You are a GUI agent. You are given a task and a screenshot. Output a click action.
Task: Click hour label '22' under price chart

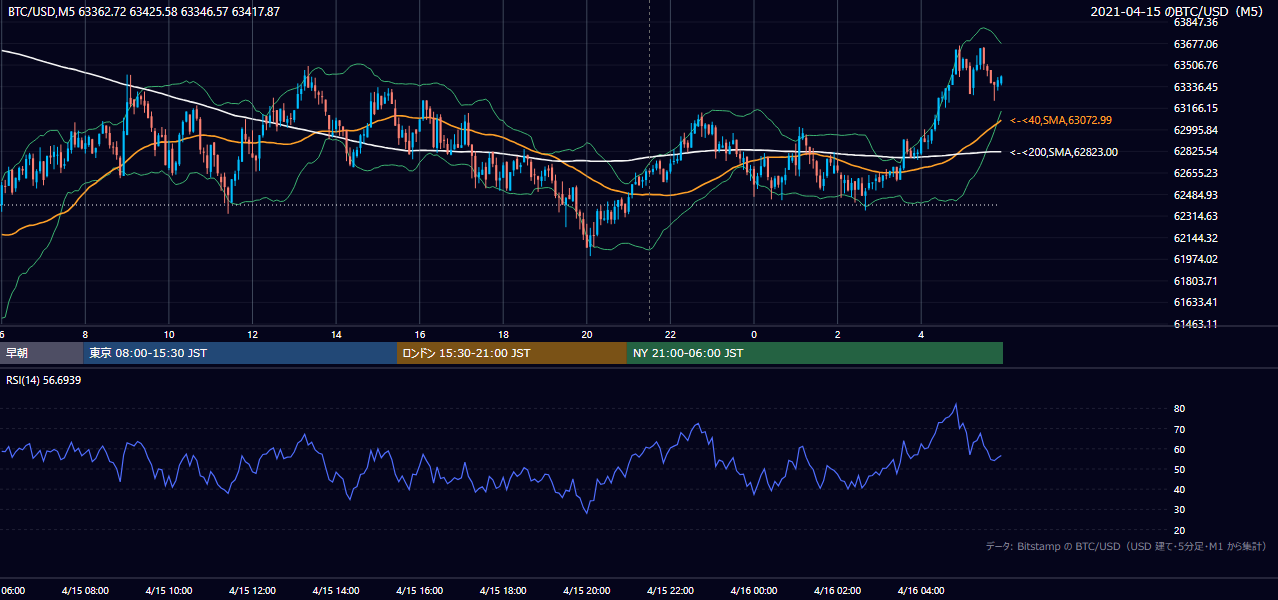[671, 335]
